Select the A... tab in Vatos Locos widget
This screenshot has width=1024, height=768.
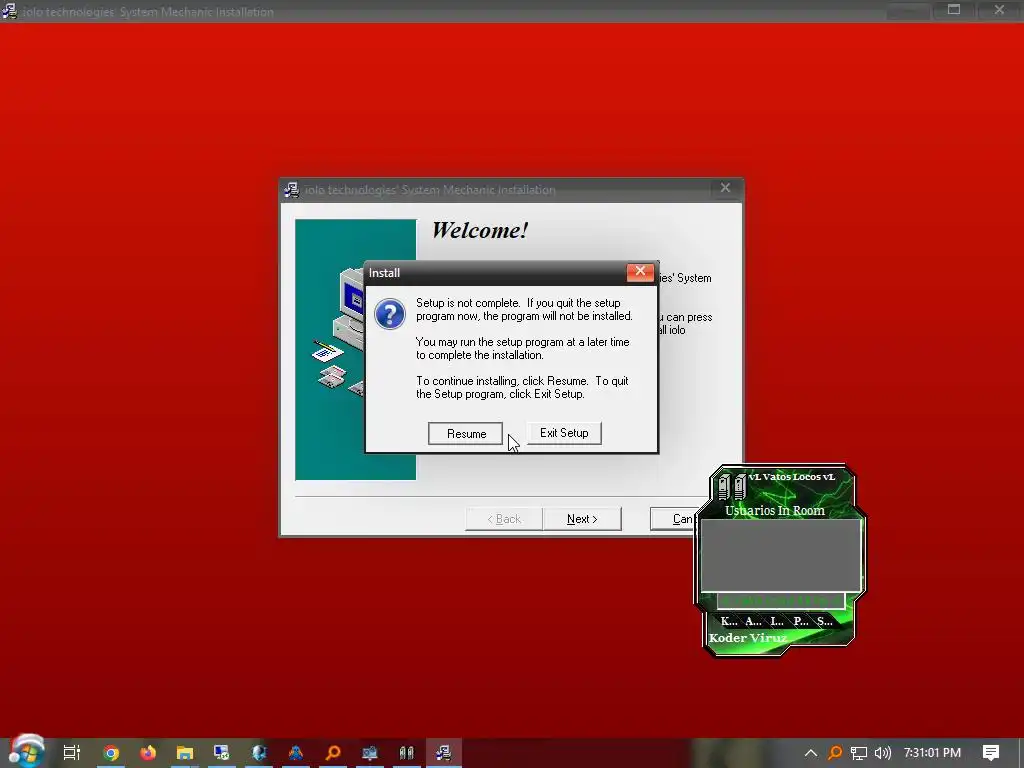pos(753,621)
